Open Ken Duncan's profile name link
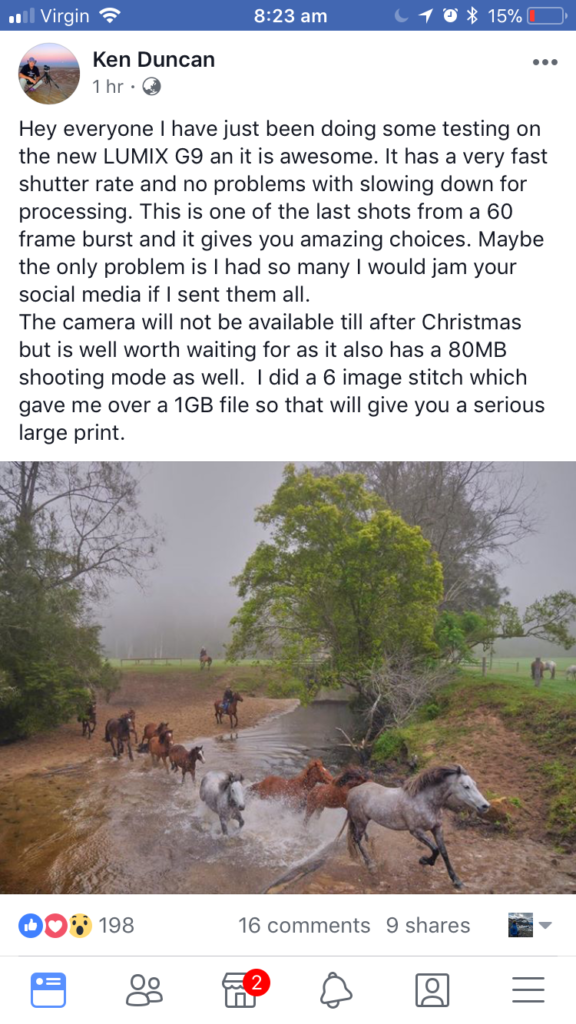Viewport: 576px width, 1024px height. click(x=153, y=59)
